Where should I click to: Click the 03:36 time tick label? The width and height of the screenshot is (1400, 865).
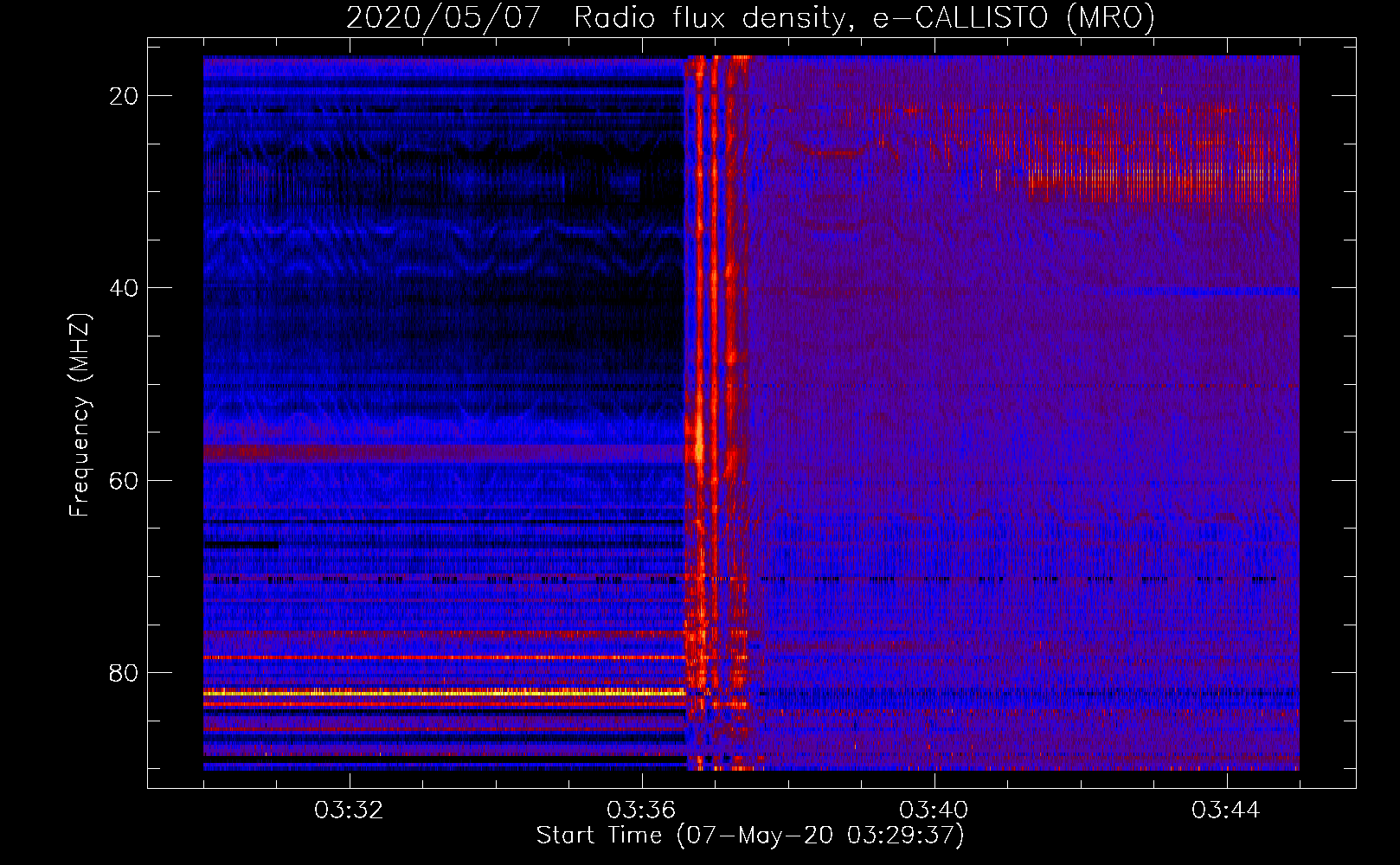tap(642, 811)
